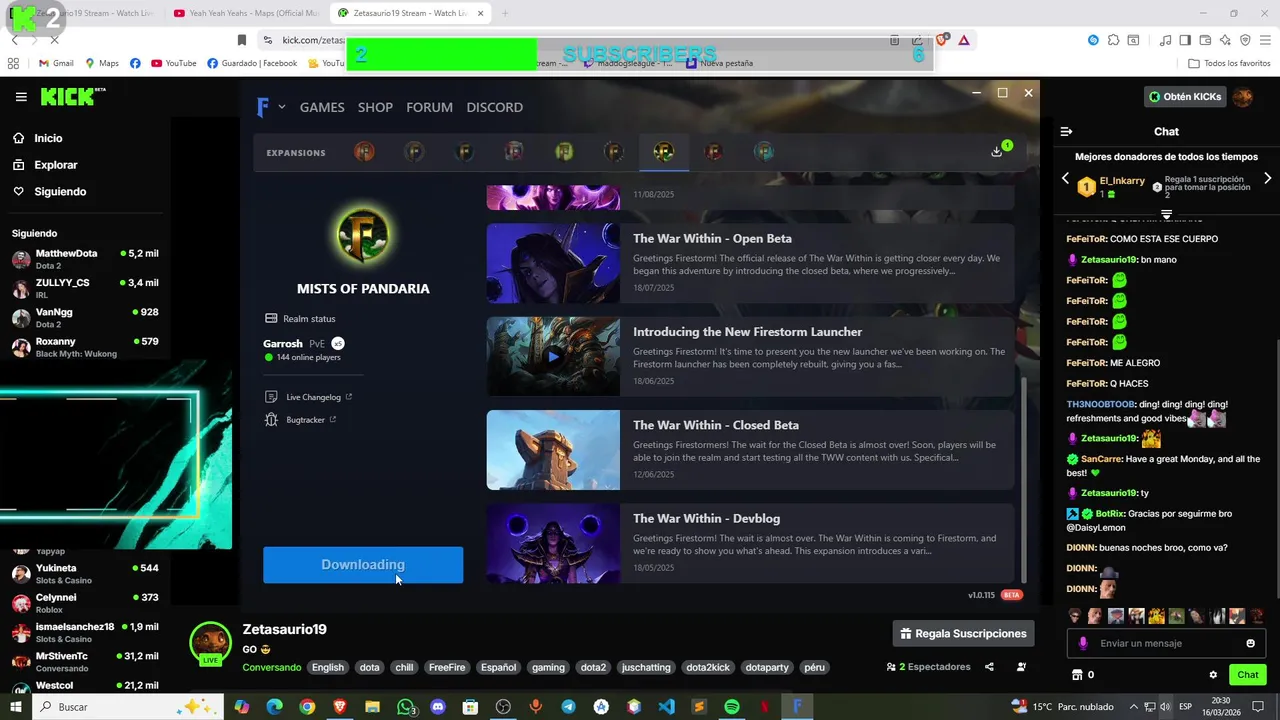Select the juschatting tag under the stream

pos(646,667)
